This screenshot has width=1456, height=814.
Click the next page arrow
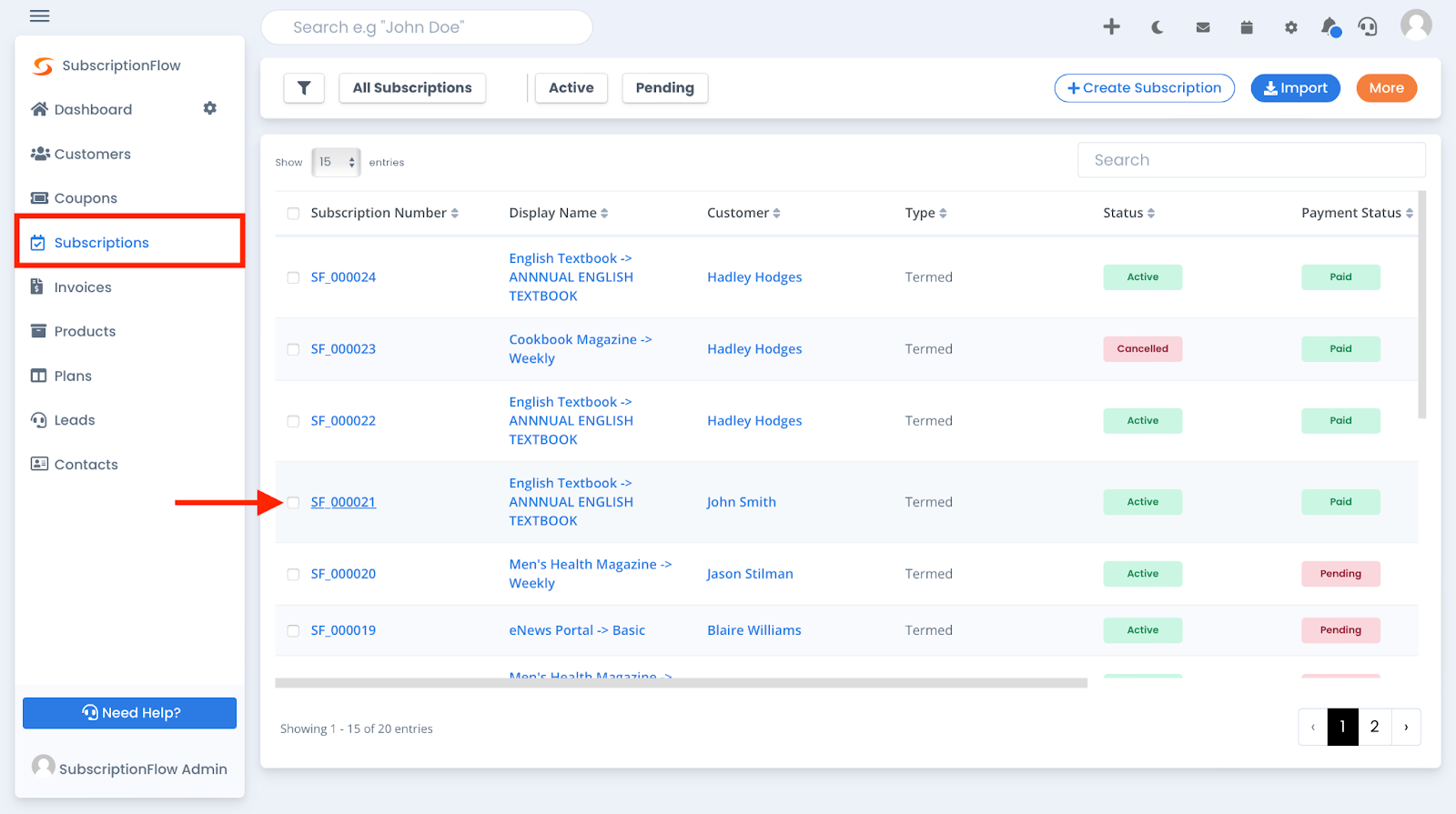1406,727
